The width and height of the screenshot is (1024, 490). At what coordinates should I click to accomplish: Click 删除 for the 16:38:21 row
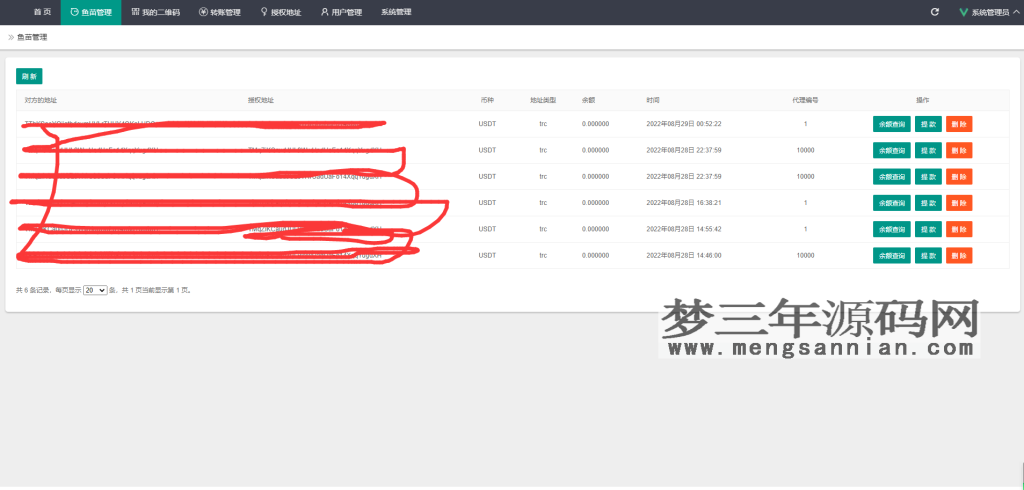point(959,203)
